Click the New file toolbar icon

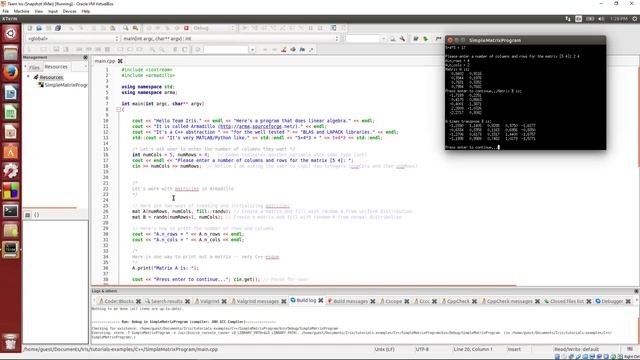30,28
